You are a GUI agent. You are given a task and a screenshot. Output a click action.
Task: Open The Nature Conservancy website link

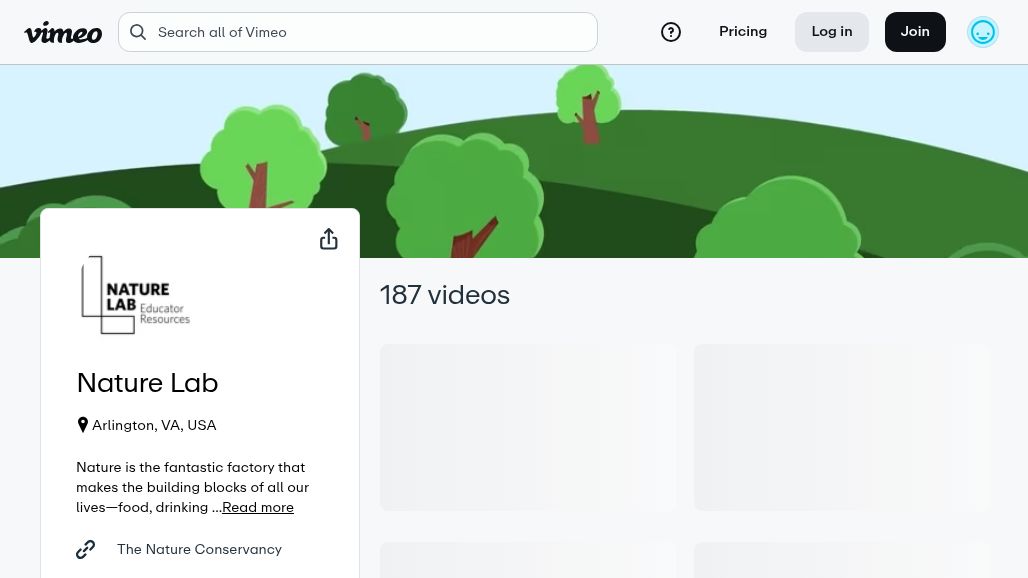pos(199,549)
